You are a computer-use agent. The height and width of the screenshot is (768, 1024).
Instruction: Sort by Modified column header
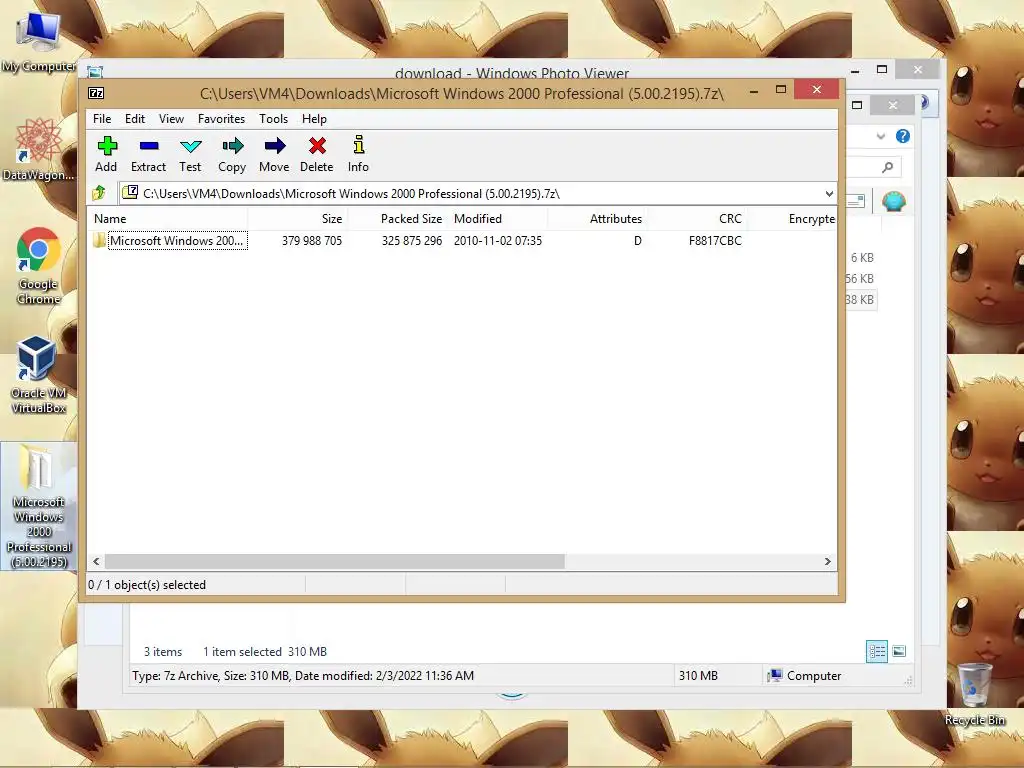498,219
